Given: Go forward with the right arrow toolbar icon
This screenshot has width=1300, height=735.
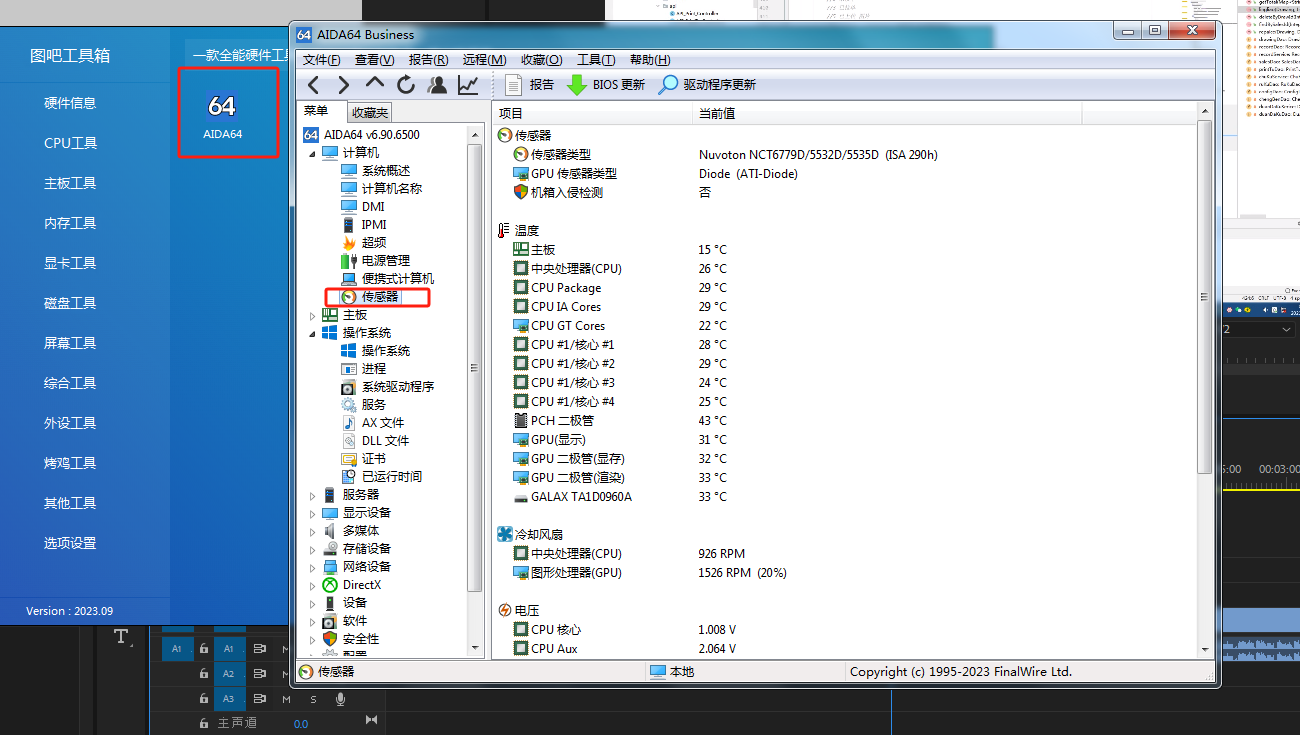Looking at the screenshot, I should click(344, 85).
